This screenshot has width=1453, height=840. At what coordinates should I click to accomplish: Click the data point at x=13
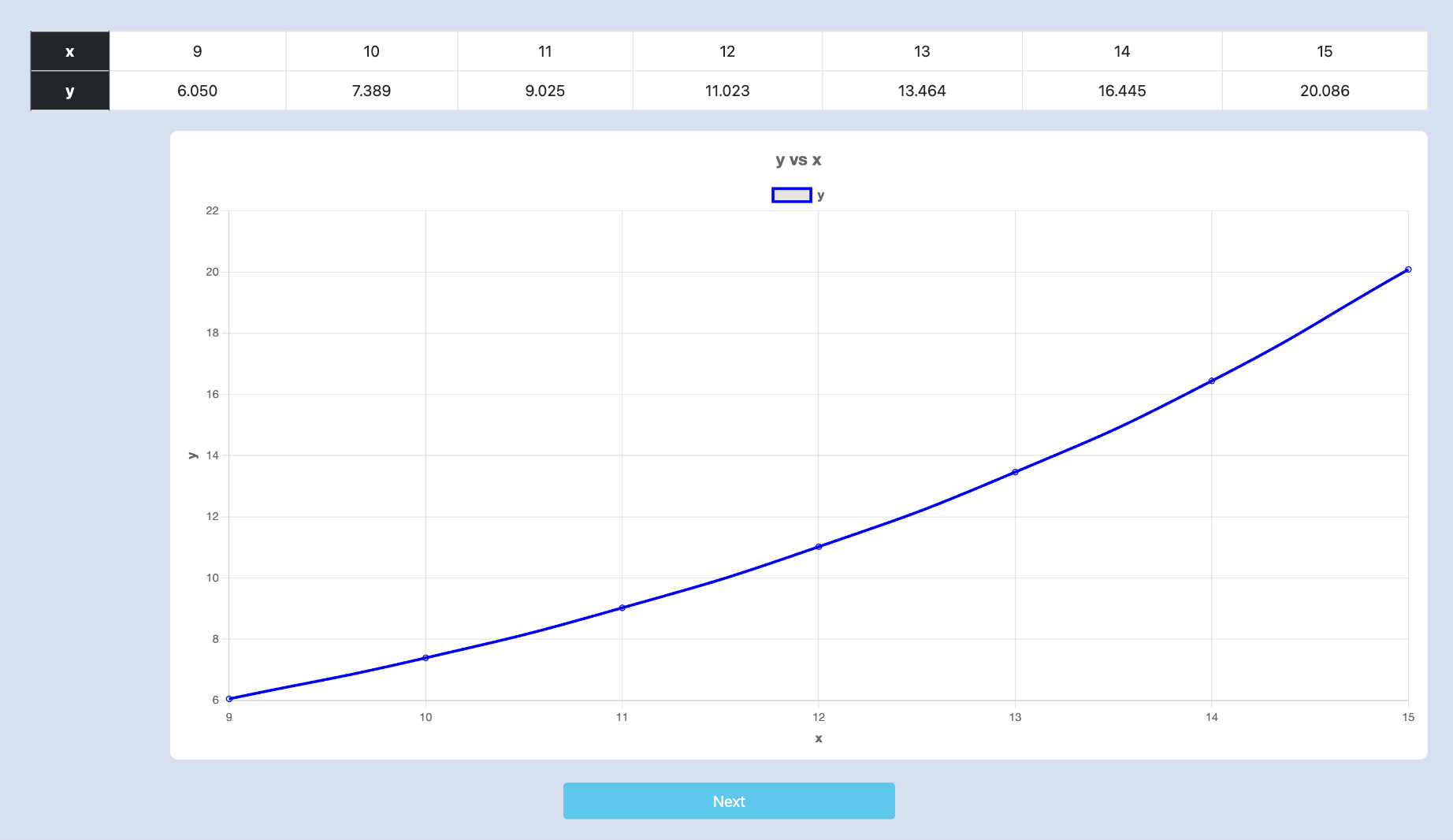[1015, 472]
